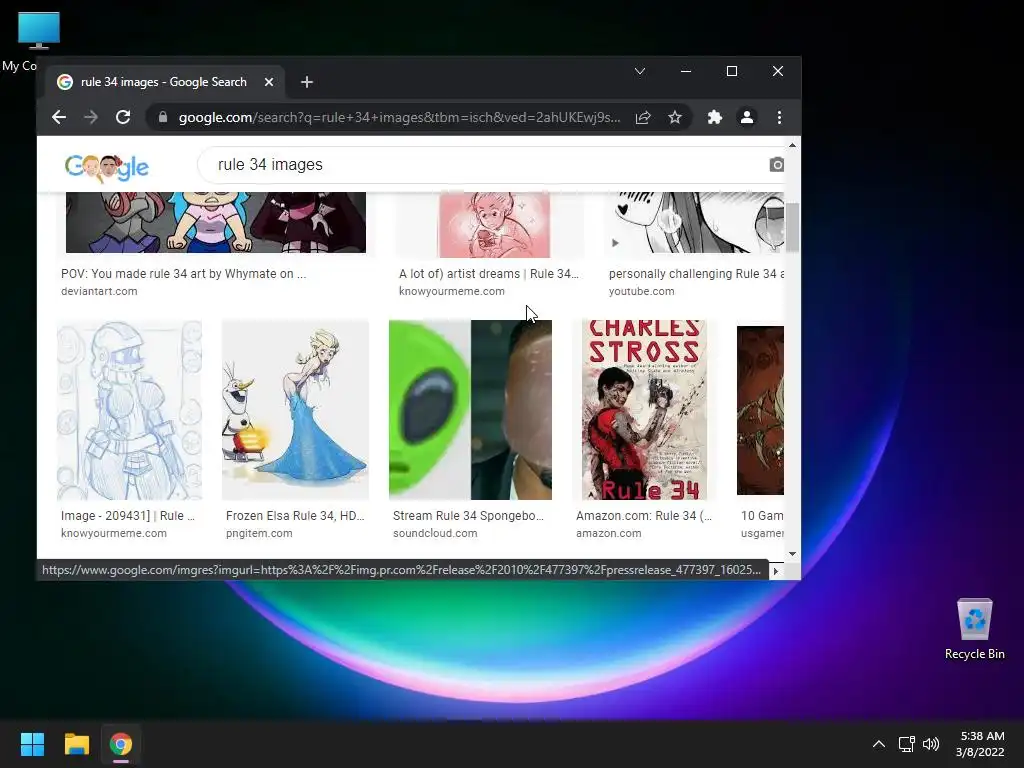Show hidden tray icons chevron
The width and height of the screenshot is (1024, 768).
tap(879, 744)
